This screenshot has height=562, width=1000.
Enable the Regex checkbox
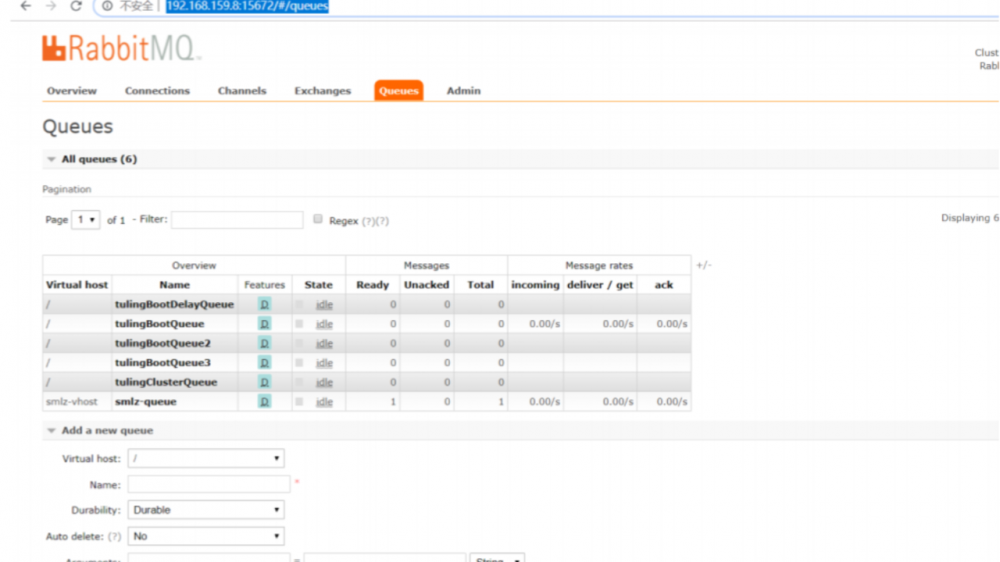(x=318, y=219)
